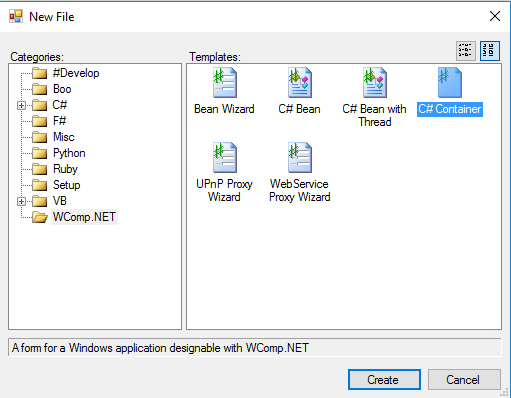Image resolution: width=511 pixels, height=398 pixels.
Task: Switch templates to small icons list view
Action: (466, 51)
